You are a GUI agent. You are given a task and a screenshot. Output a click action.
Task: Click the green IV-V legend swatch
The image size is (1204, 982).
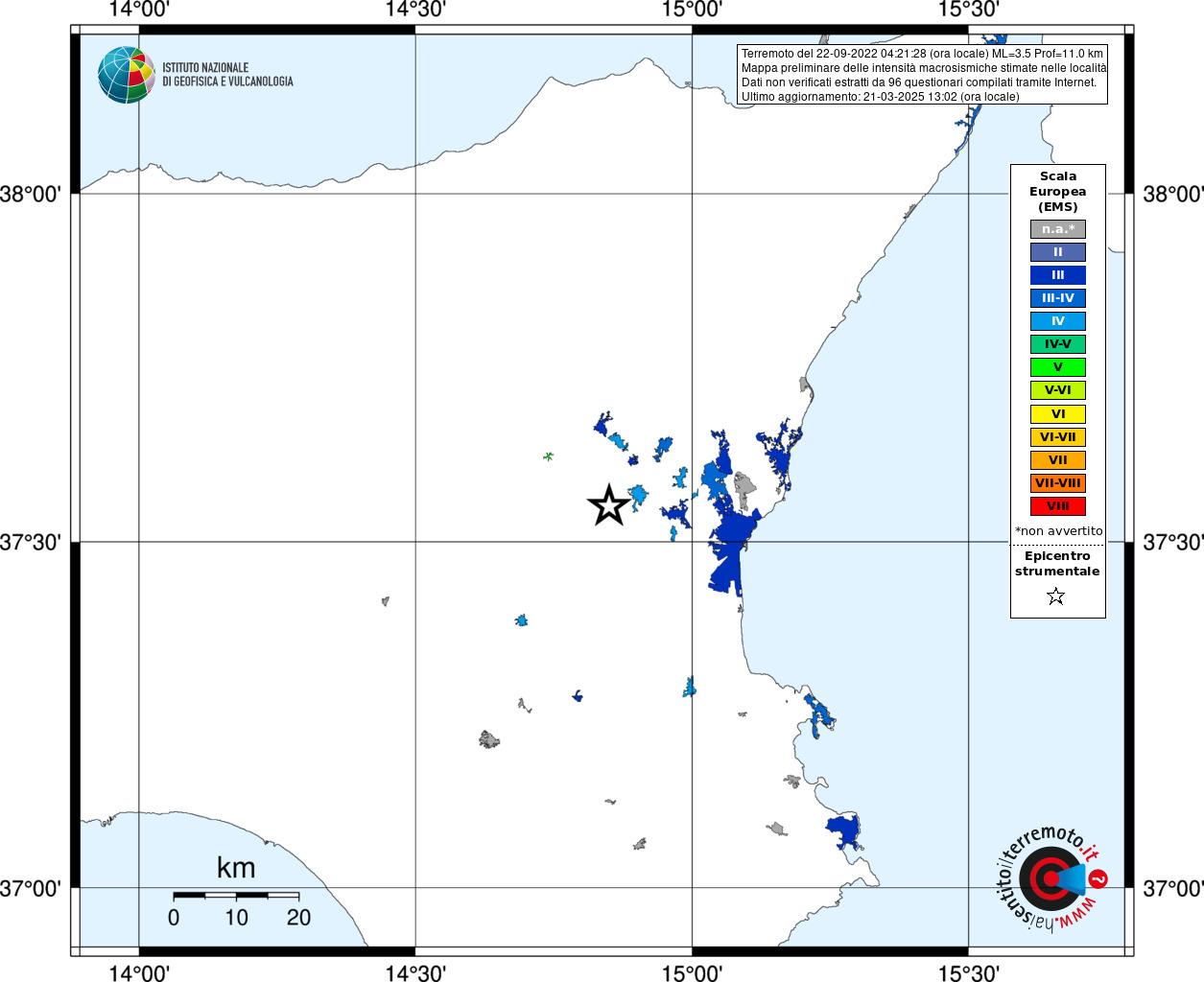[x=1058, y=344]
